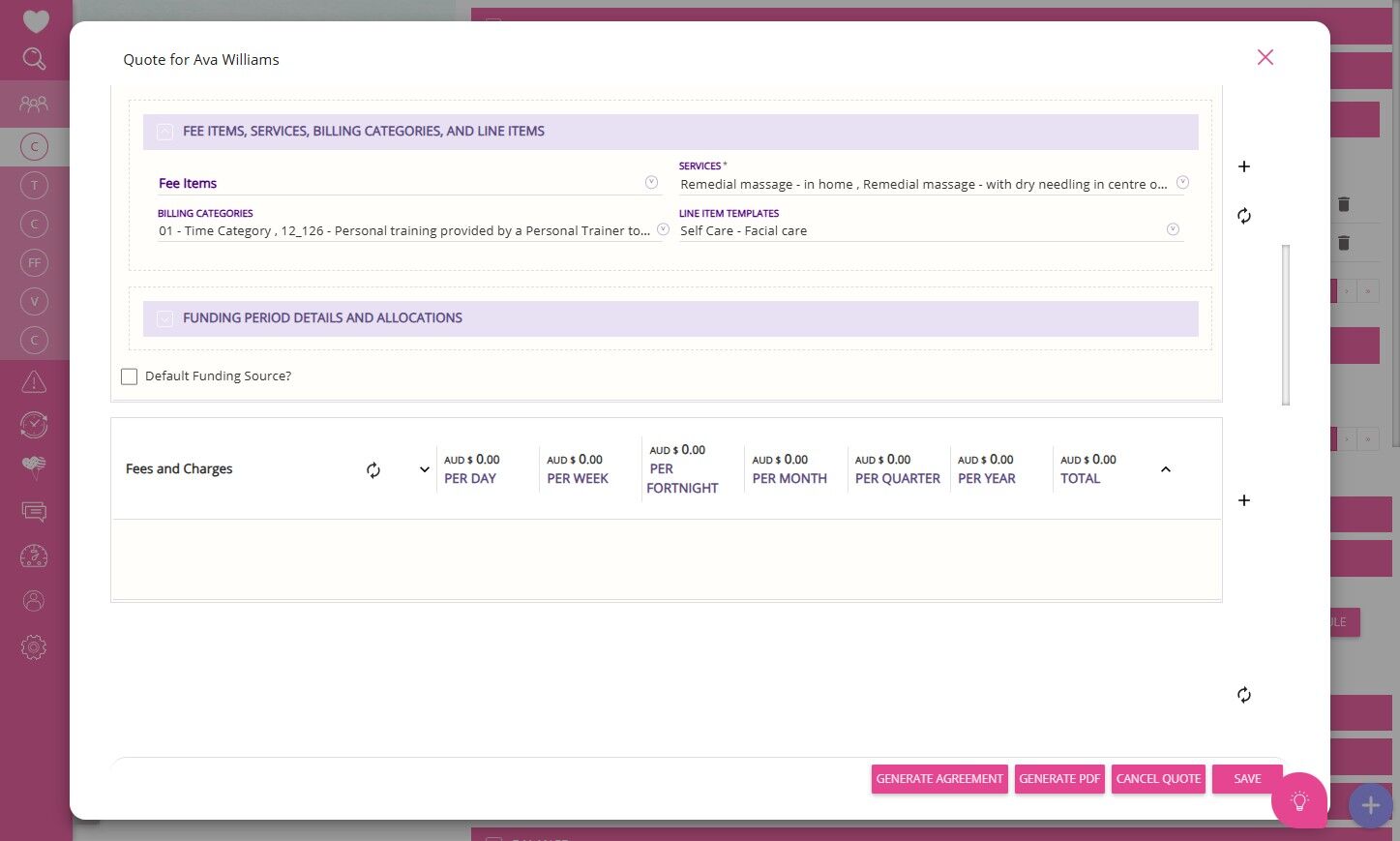Click refresh icon beside Line Item Templates
The height and width of the screenshot is (841, 1400).
click(x=1244, y=216)
